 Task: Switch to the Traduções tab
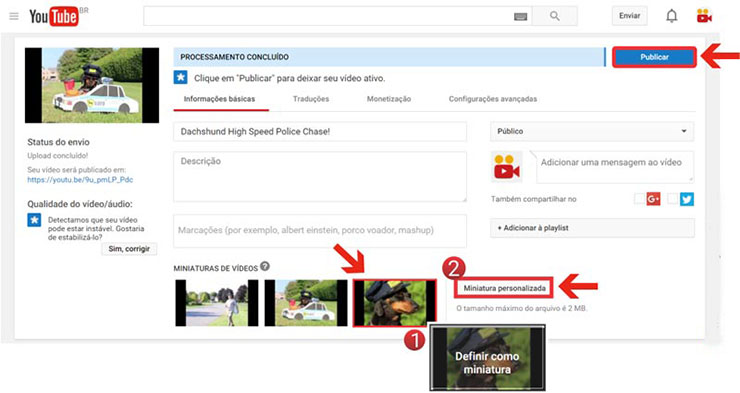pos(311,99)
